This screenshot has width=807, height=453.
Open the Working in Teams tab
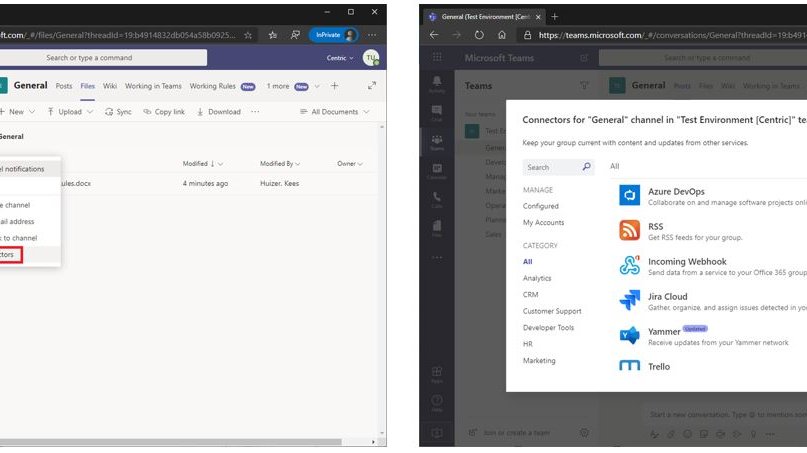(153, 86)
